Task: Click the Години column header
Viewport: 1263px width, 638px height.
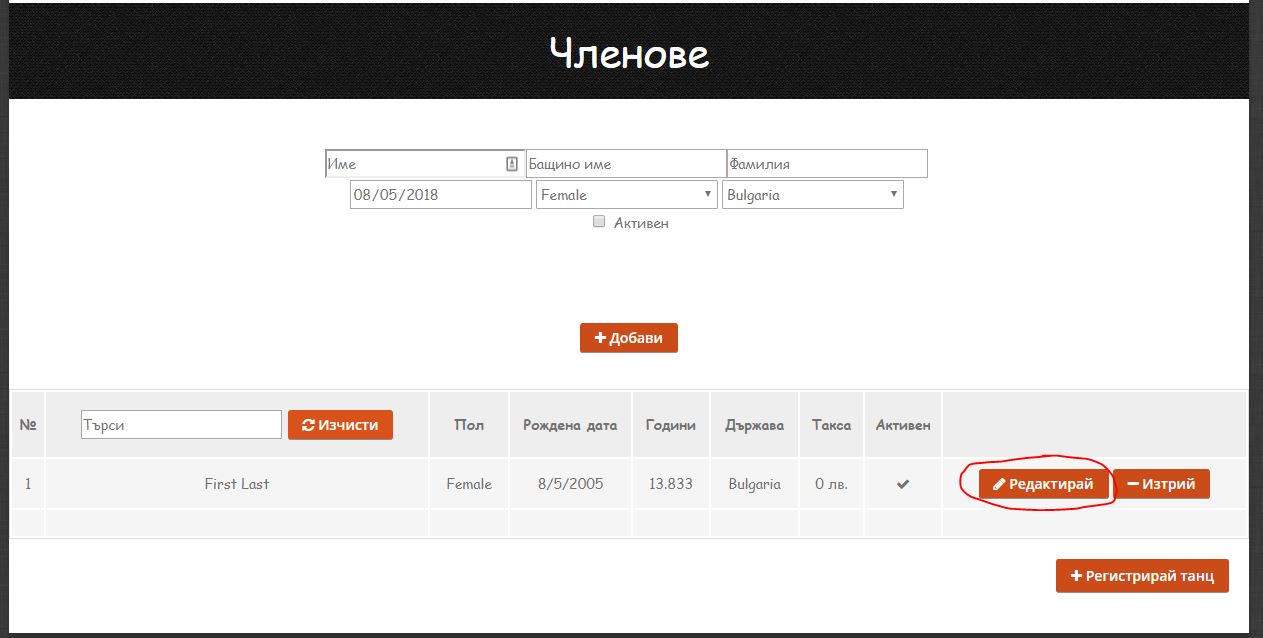Action: pos(670,425)
